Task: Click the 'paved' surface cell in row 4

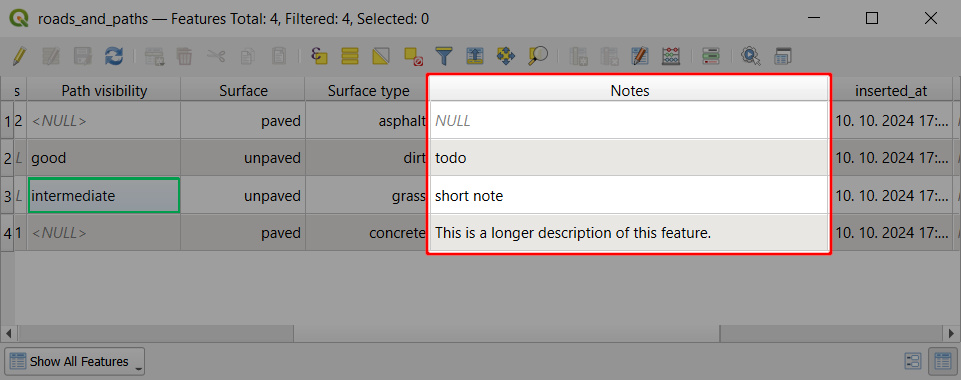Action: tap(243, 233)
